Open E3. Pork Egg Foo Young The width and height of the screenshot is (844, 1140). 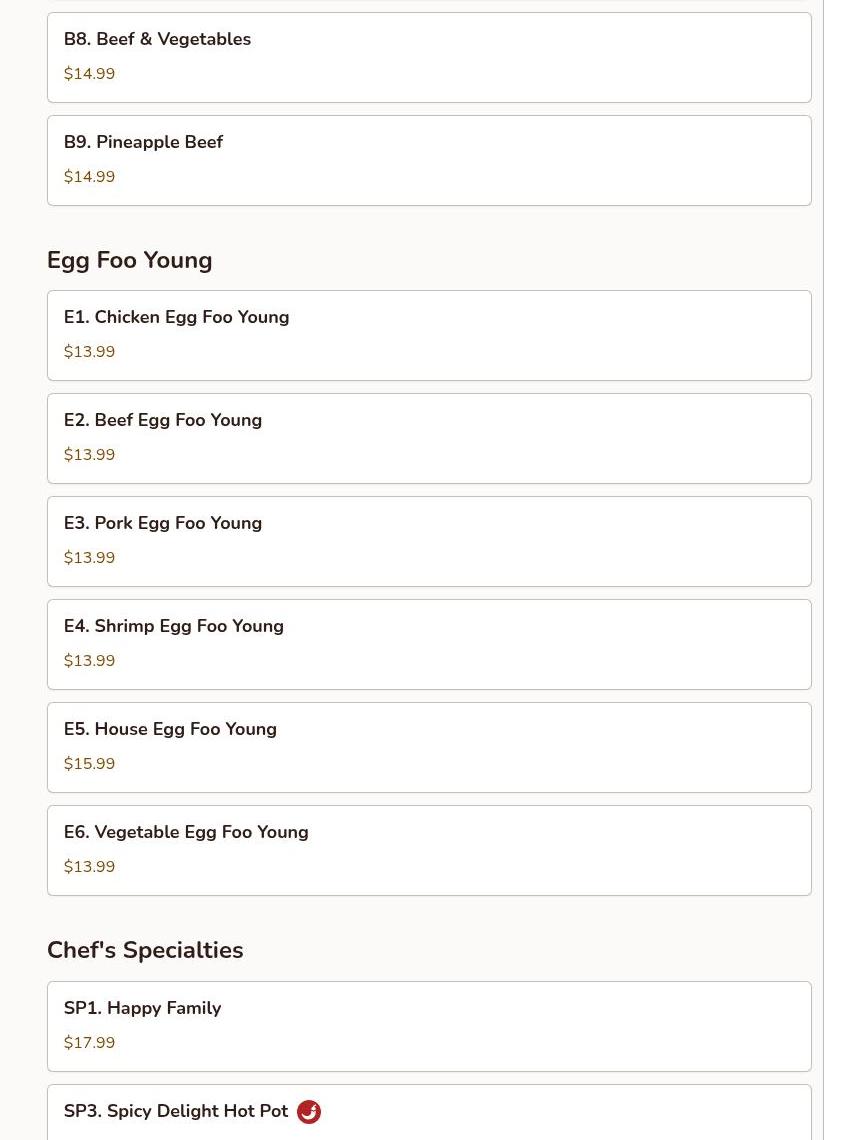pyautogui.click(x=428, y=541)
